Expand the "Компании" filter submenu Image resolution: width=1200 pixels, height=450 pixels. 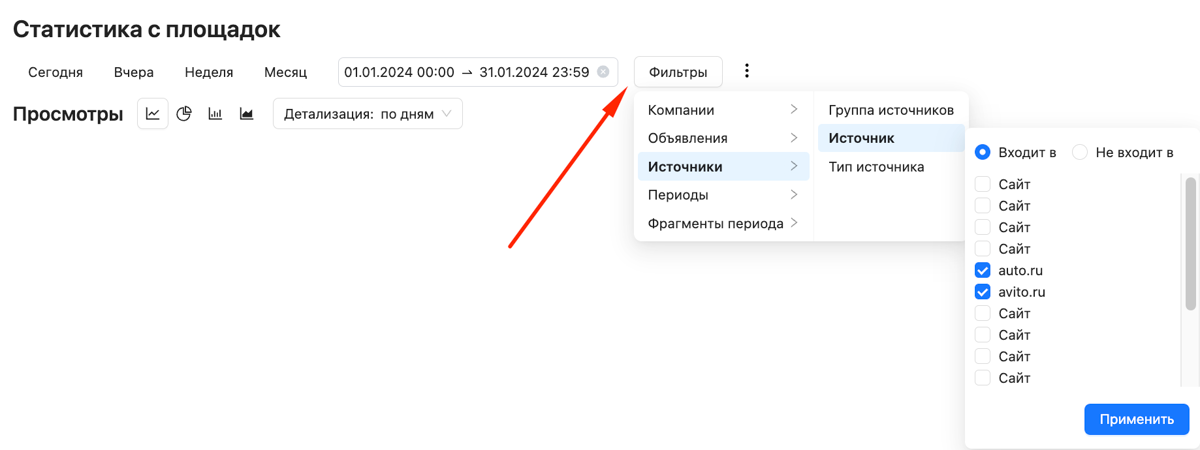click(722, 110)
